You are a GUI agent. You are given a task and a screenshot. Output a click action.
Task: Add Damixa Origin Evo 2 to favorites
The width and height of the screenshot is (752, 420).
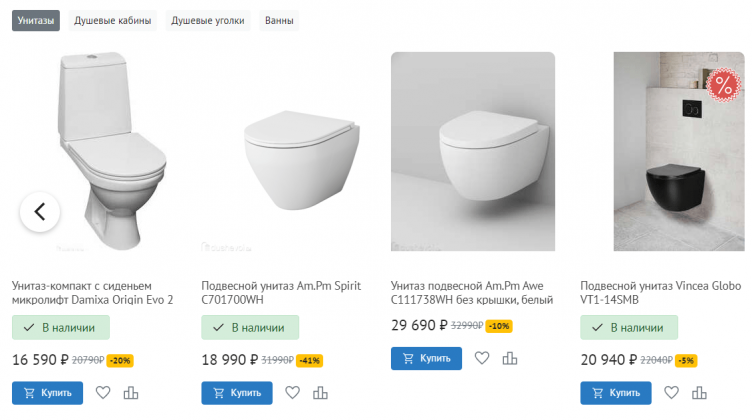pos(103,393)
